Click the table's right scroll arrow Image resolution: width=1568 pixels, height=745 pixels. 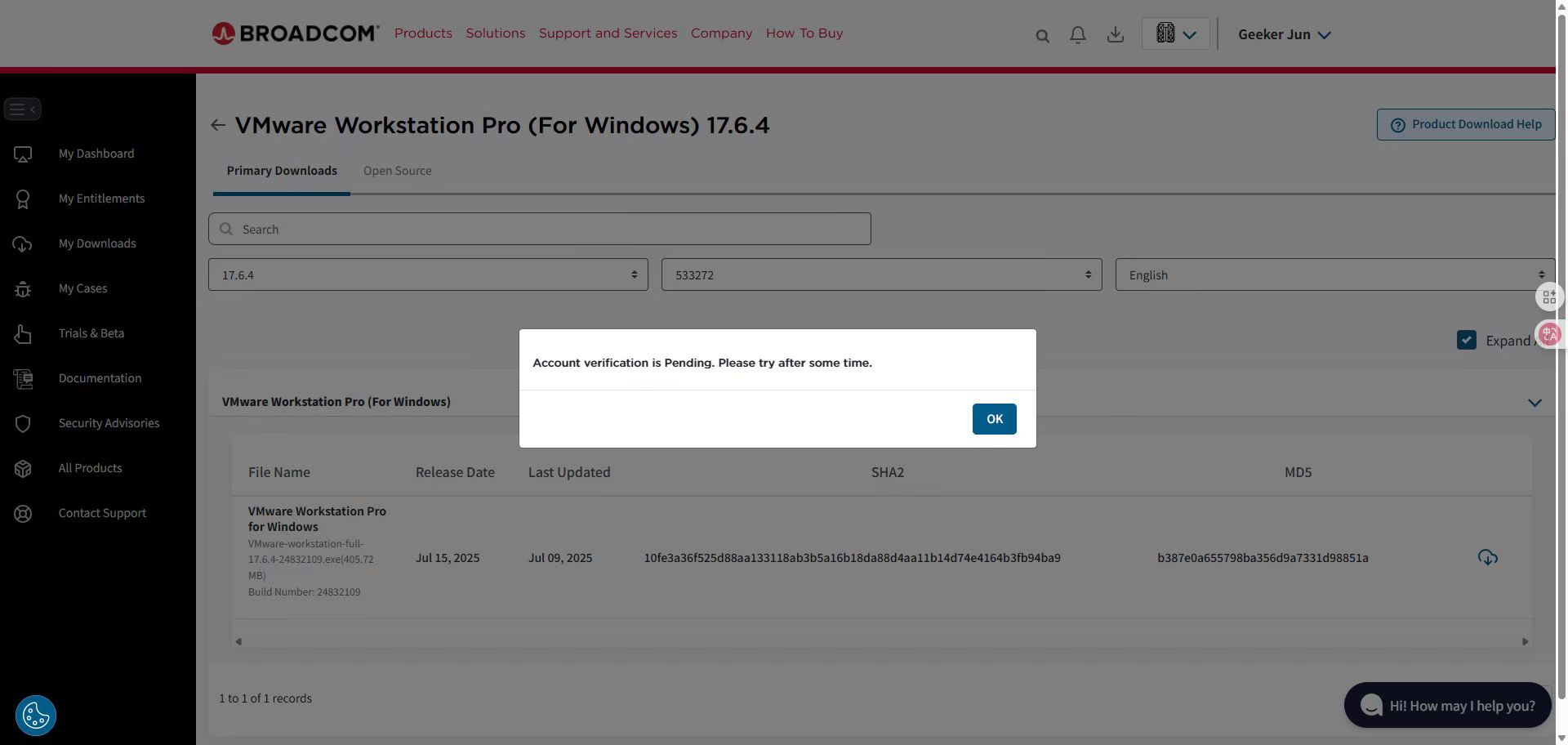coord(1525,641)
